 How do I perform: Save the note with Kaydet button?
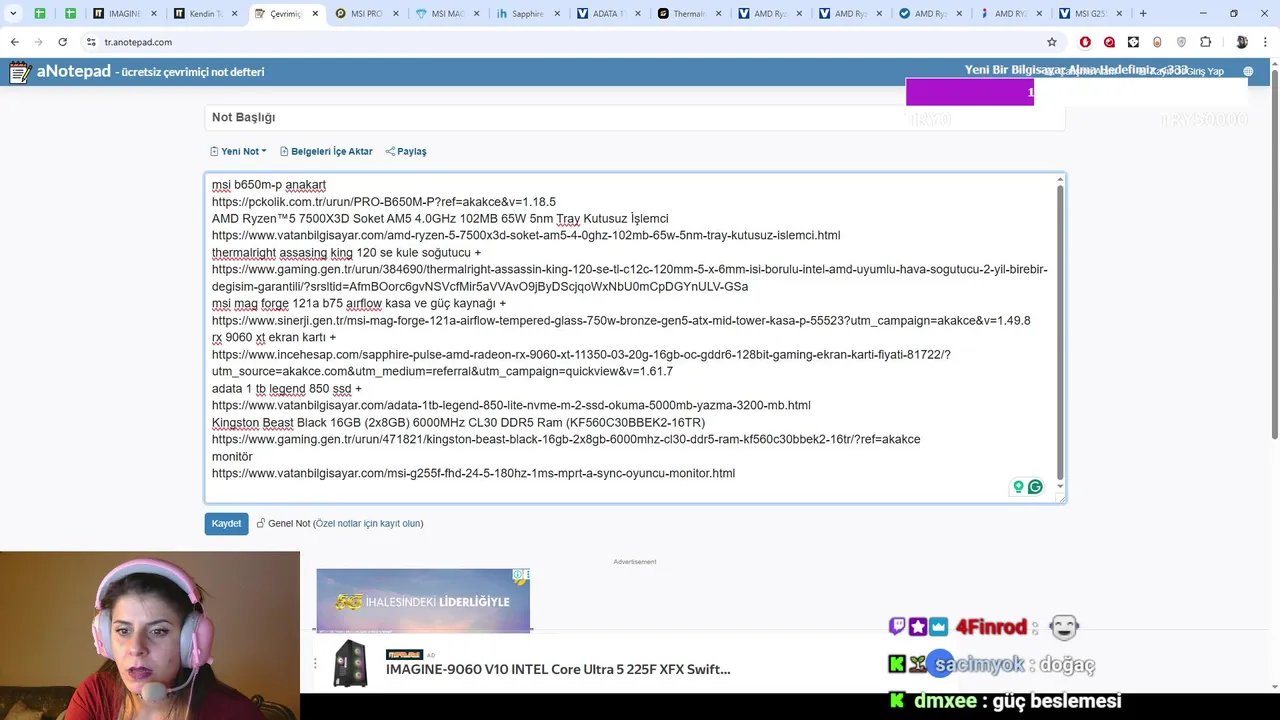pos(226,523)
